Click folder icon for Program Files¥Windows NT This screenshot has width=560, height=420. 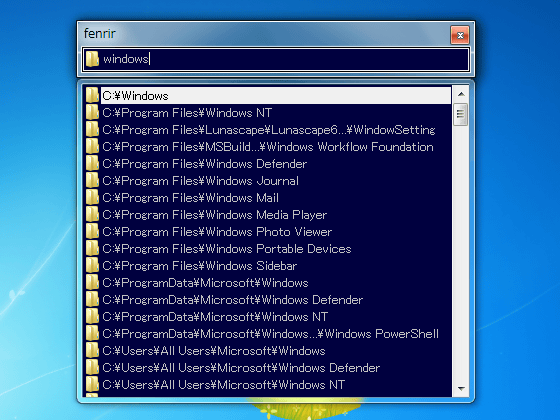[92, 113]
